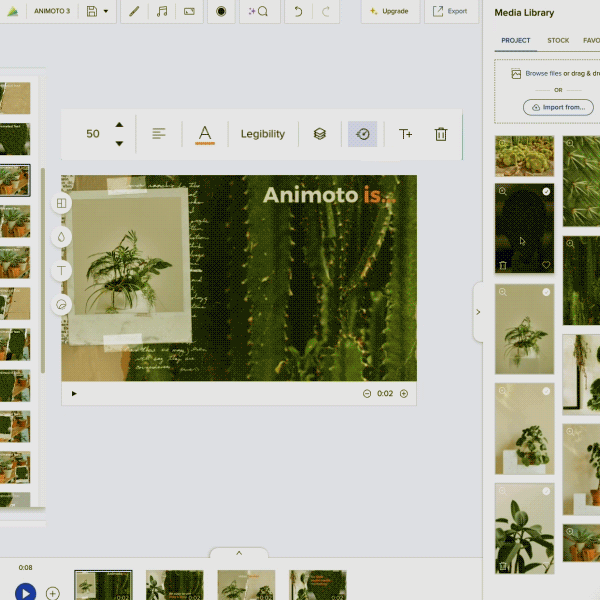Delete the rubber plant leaves library image
Viewport: 600px width, 600px height.
click(503, 566)
